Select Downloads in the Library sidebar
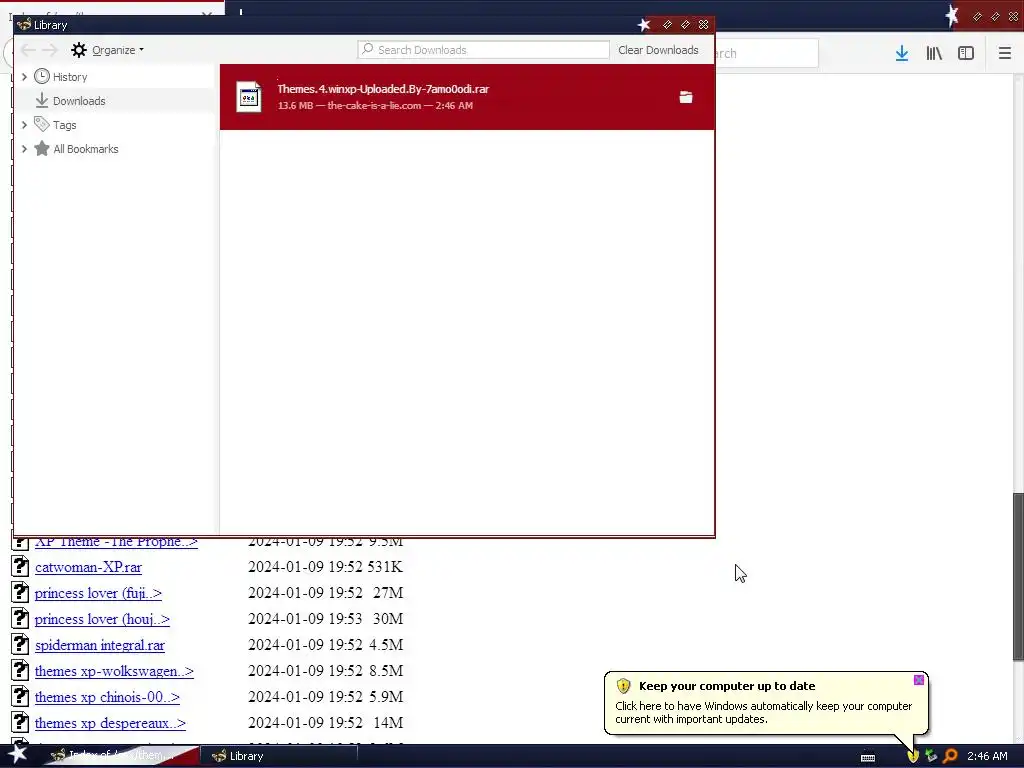Screen dimensions: 1024x768 pyautogui.click(x=79, y=101)
